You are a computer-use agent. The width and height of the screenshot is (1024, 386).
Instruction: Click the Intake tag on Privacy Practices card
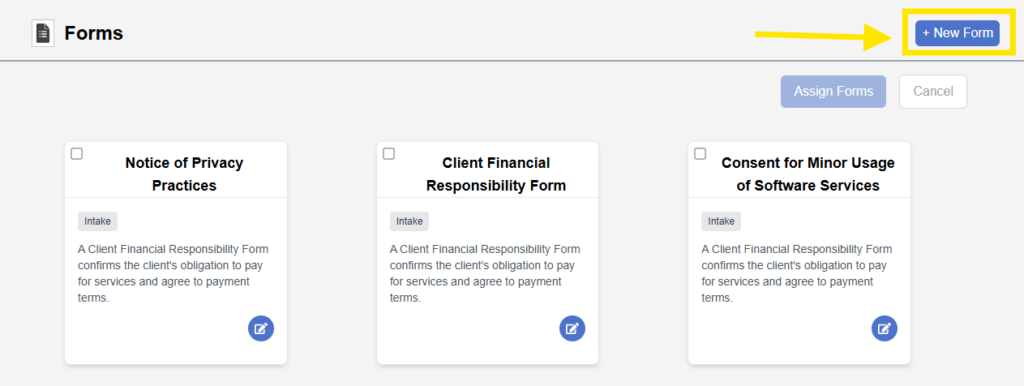(97, 221)
